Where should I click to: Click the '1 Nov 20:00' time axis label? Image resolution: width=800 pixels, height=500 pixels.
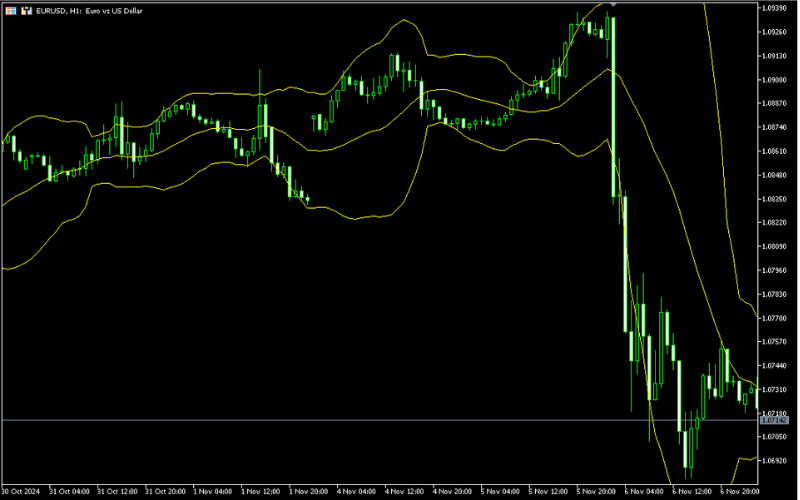309,492
